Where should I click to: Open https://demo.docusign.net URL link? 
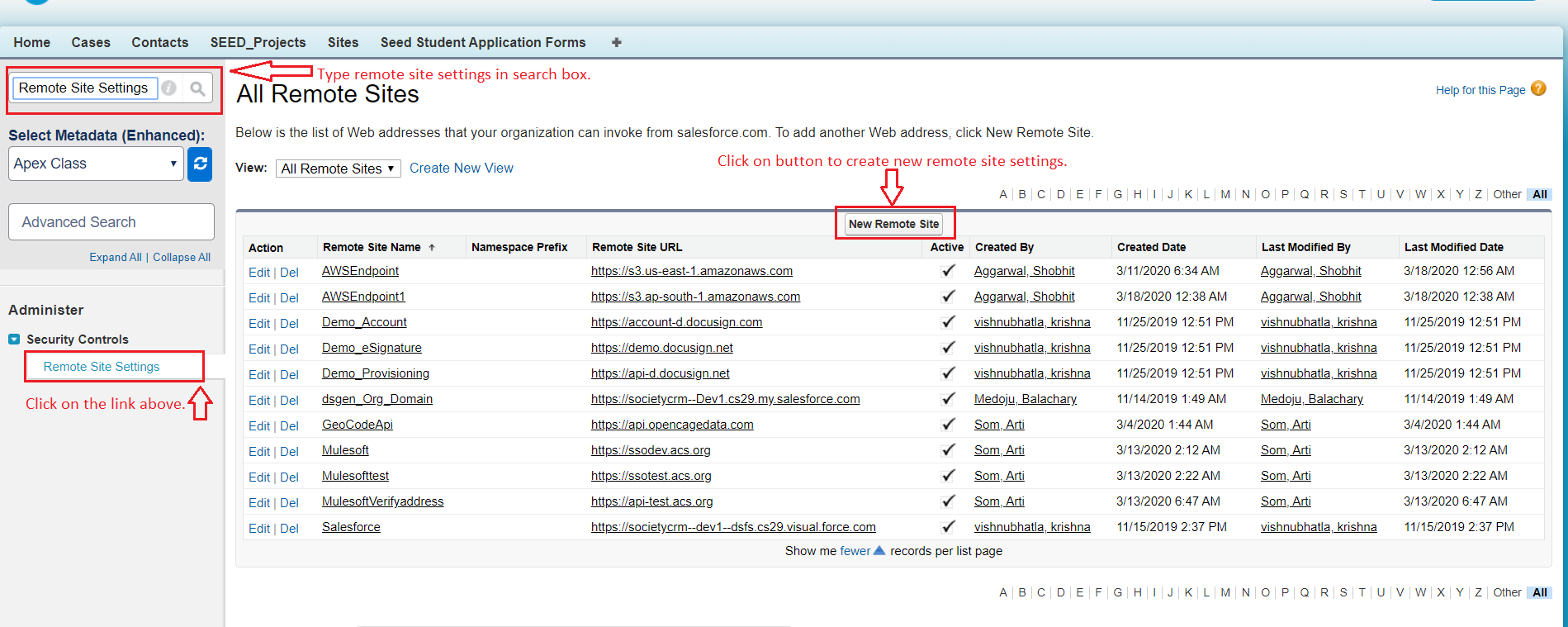coord(662,348)
